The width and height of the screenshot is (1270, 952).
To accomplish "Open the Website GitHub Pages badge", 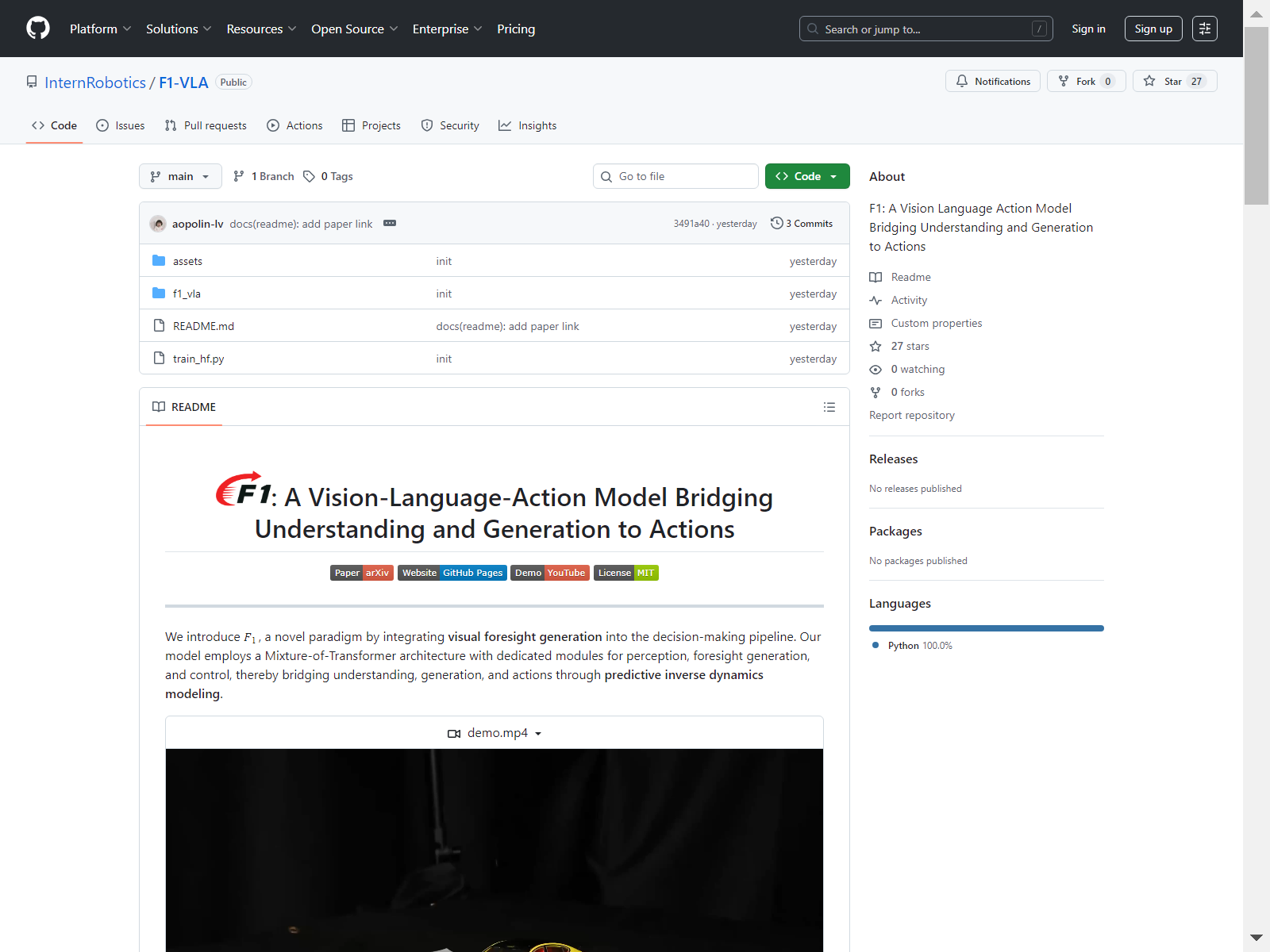I will coord(452,573).
